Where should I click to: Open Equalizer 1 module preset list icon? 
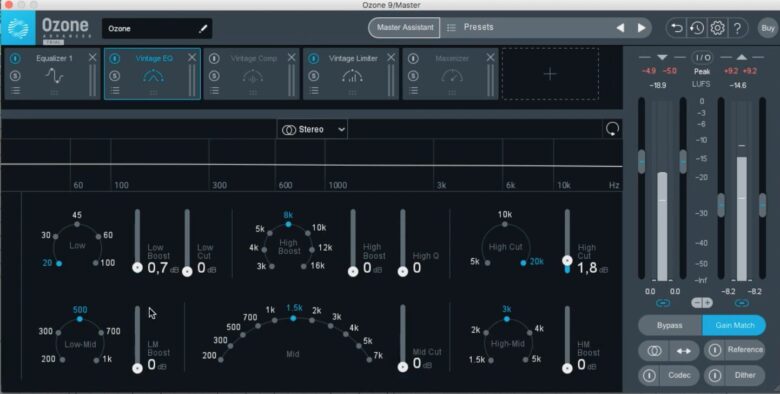(15, 91)
